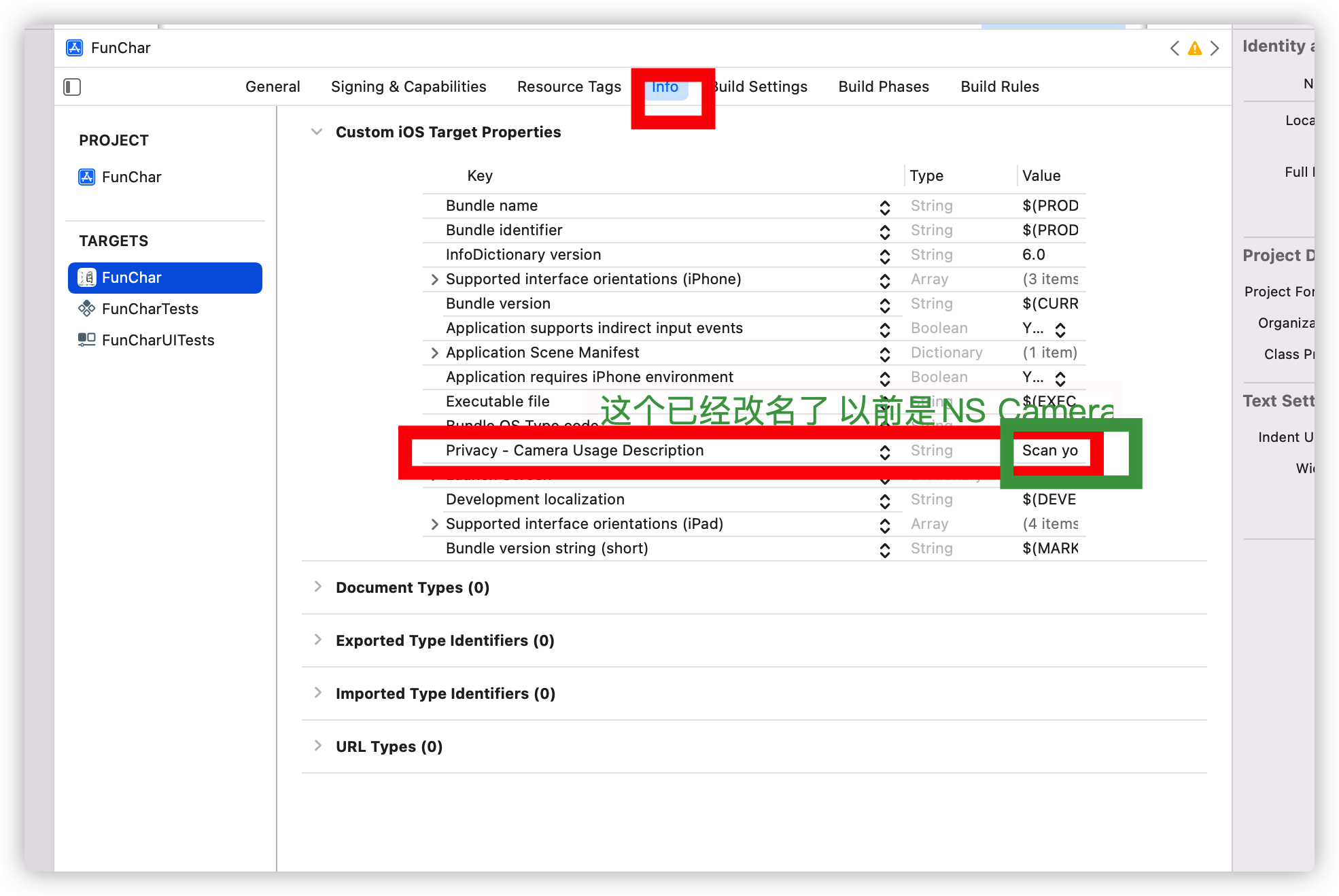
Task: Expand Supported interface orientations (iPhone) row
Action: [434, 279]
